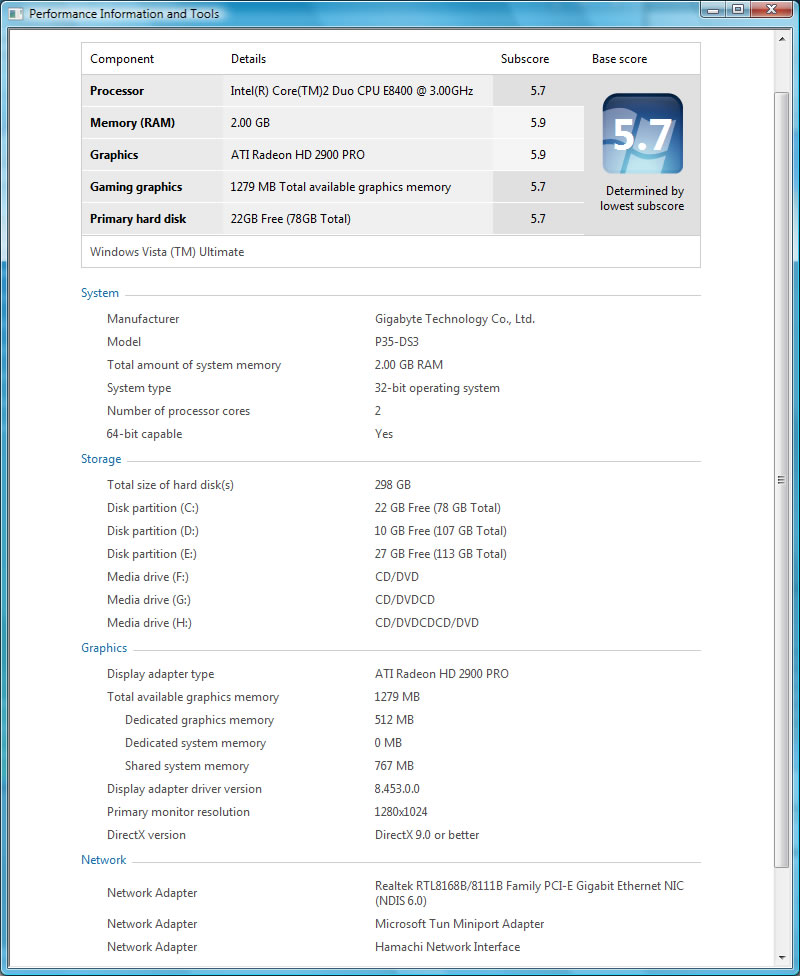Image resolution: width=800 pixels, height=976 pixels.
Task: Click the Component column header
Action: (x=122, y=59)
